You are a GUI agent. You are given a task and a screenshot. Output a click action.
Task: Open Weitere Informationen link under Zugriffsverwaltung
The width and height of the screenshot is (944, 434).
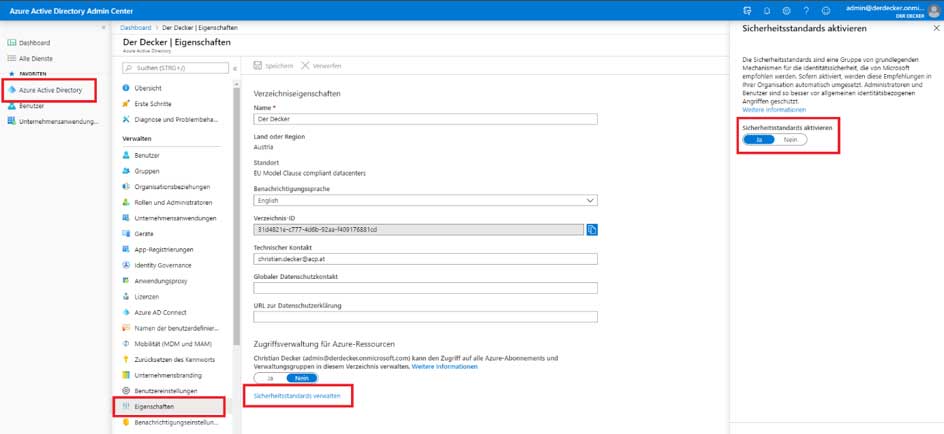444,367
